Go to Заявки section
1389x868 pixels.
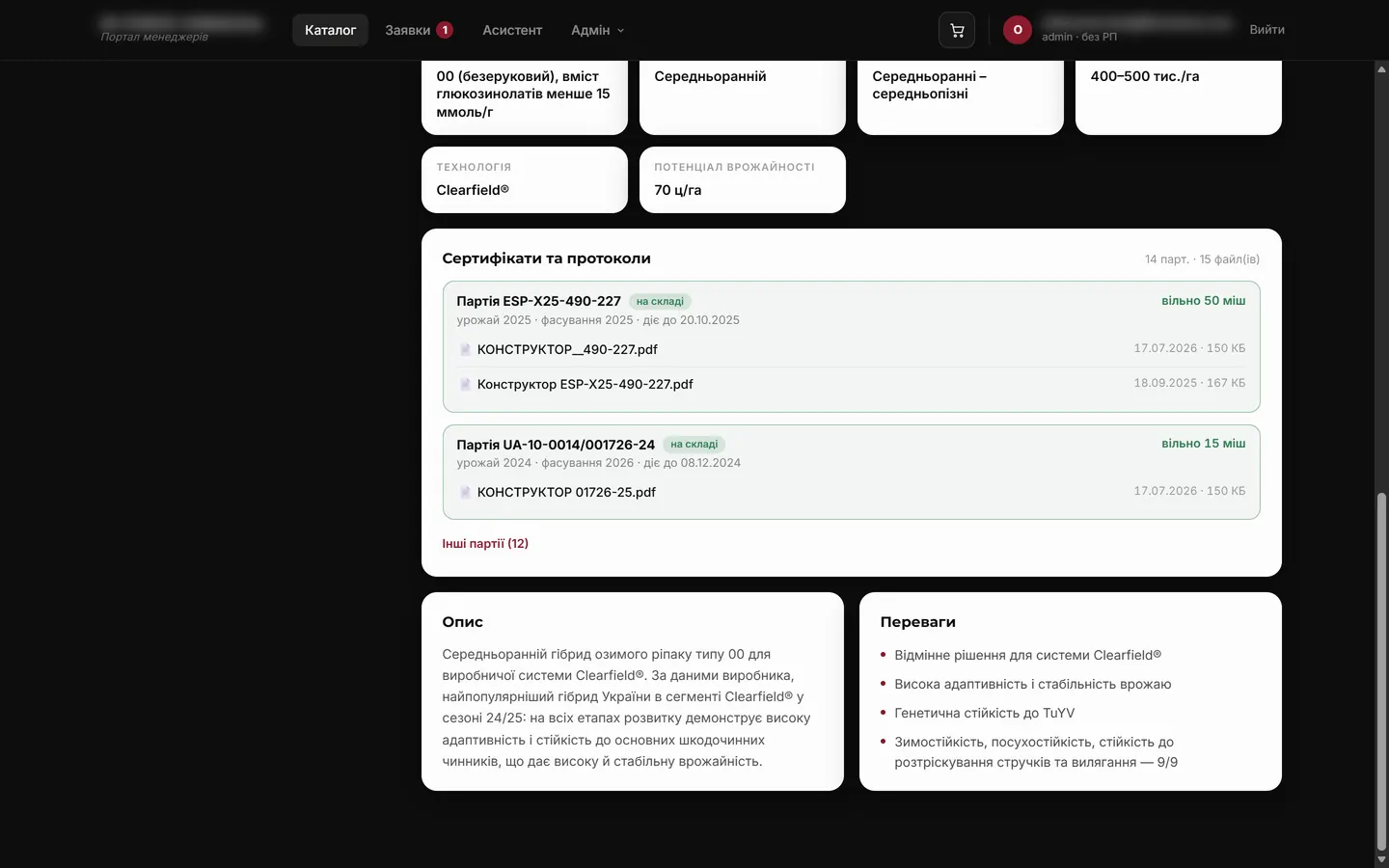408,30
